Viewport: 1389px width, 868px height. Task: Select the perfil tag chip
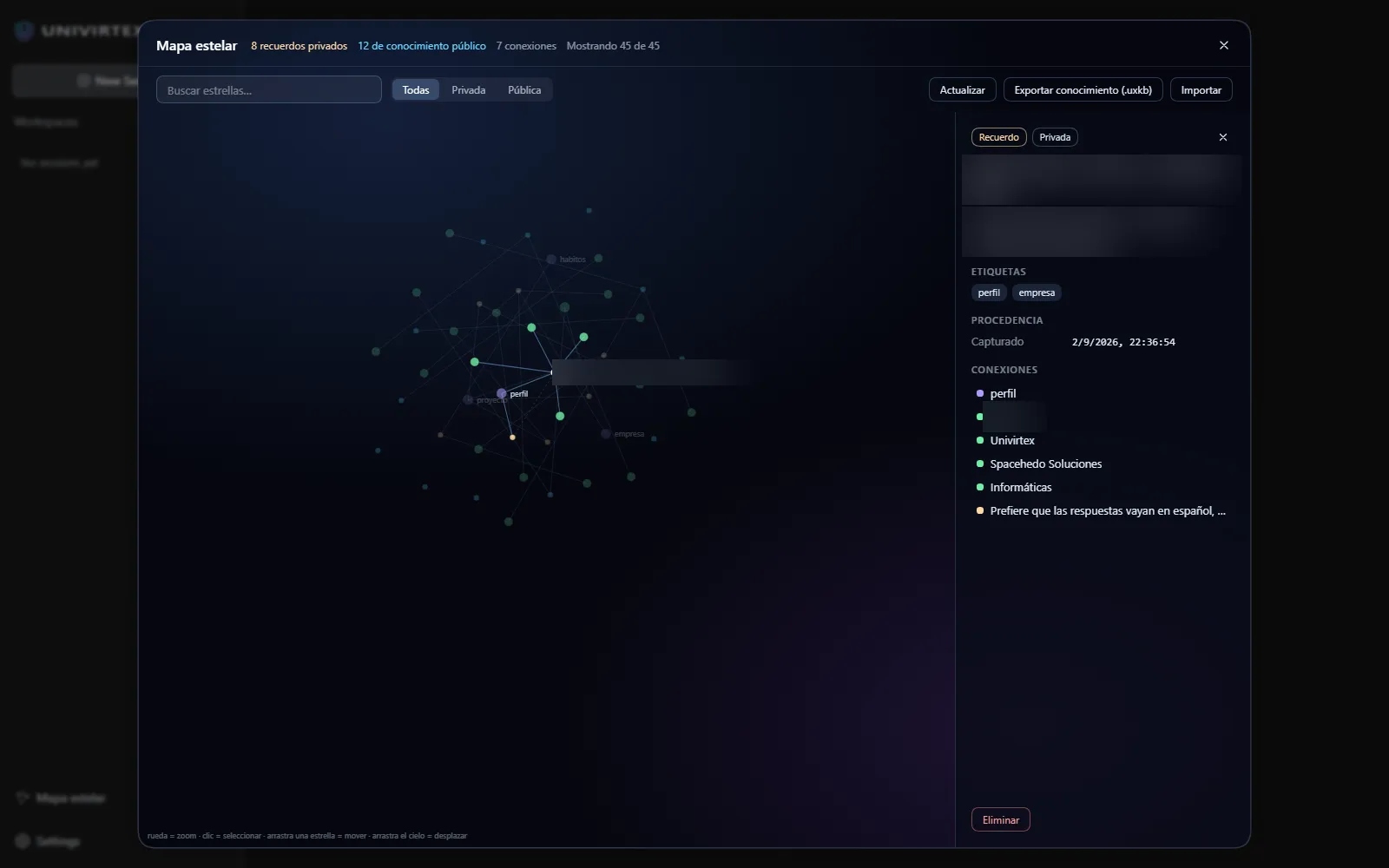tap(989, 293)
